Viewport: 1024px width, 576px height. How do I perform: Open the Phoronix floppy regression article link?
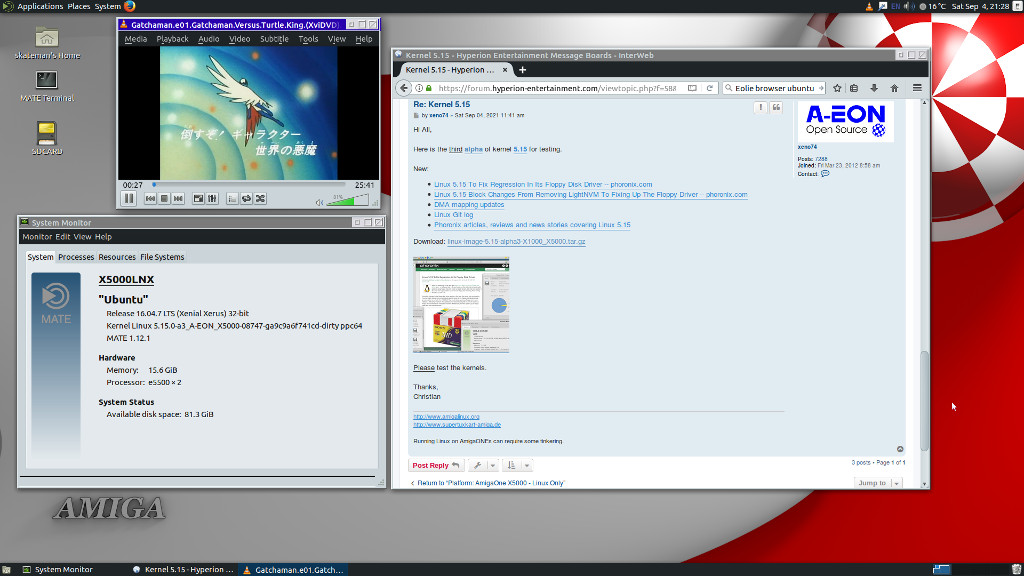click(x=543, y=185)
